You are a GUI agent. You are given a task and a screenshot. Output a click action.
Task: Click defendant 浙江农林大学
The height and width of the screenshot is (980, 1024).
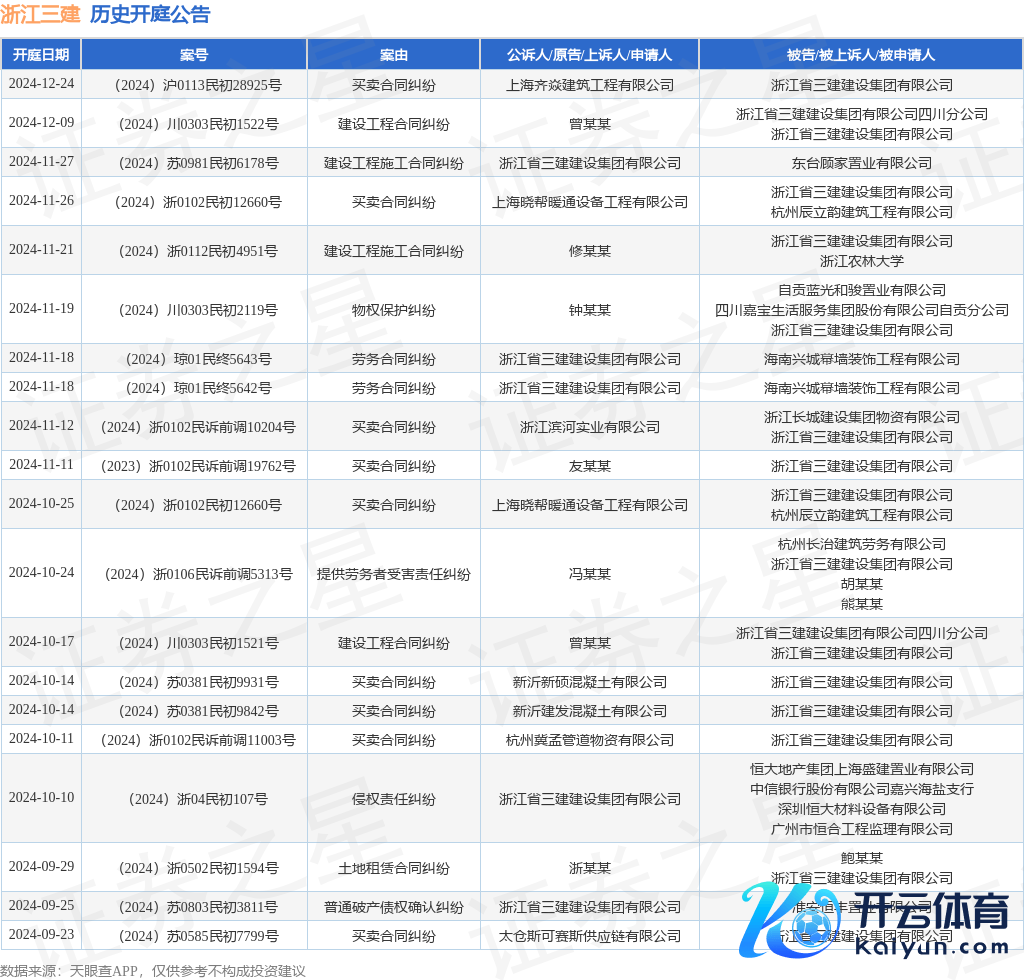(x=861, y=261)
